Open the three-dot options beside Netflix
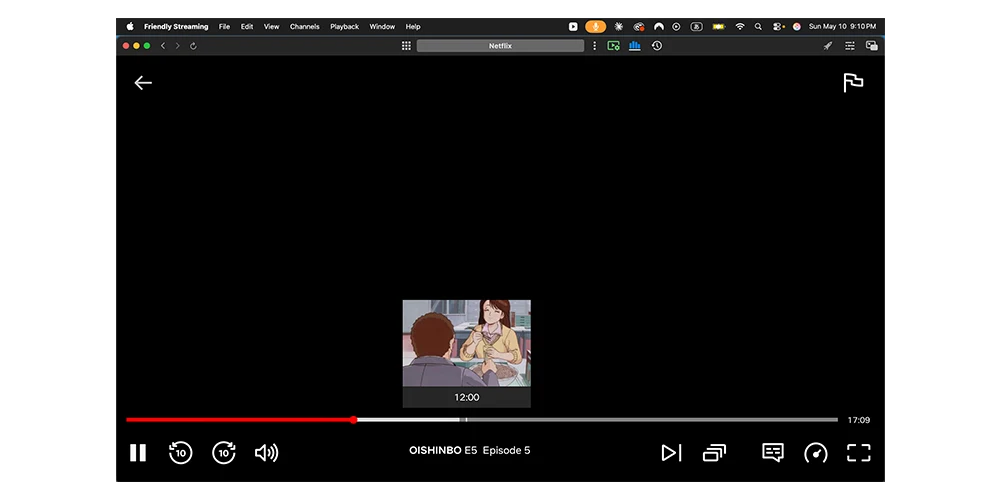1000x500 pixels. coord(594,46)
